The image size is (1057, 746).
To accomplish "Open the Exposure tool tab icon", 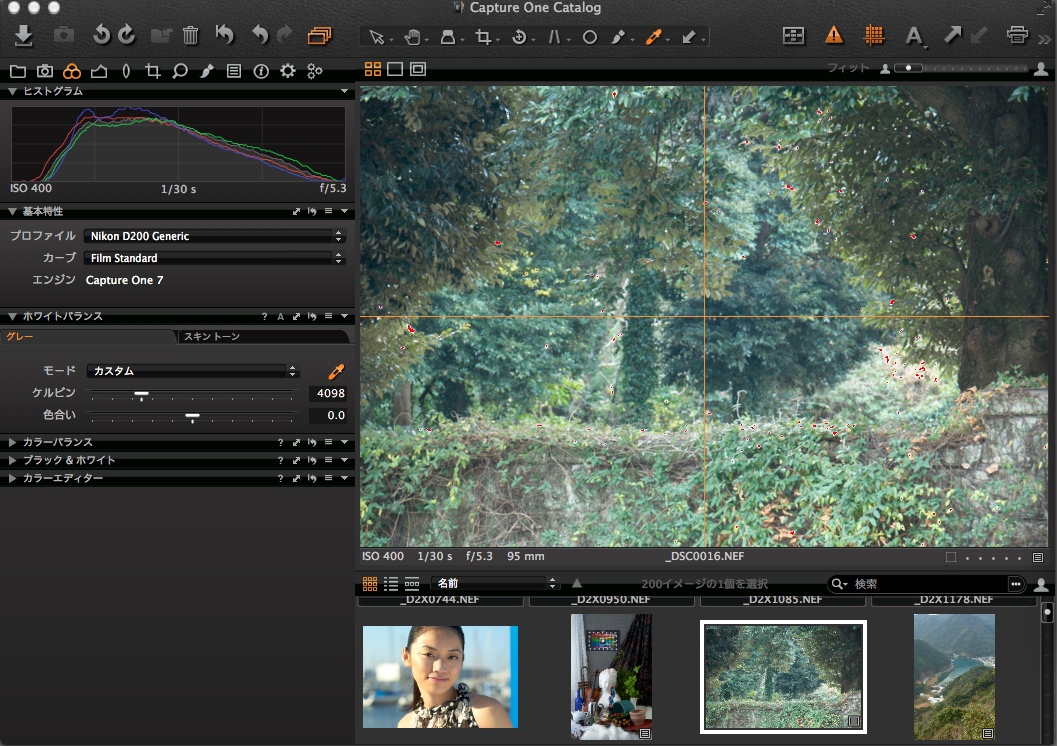I will click(98, 71).
